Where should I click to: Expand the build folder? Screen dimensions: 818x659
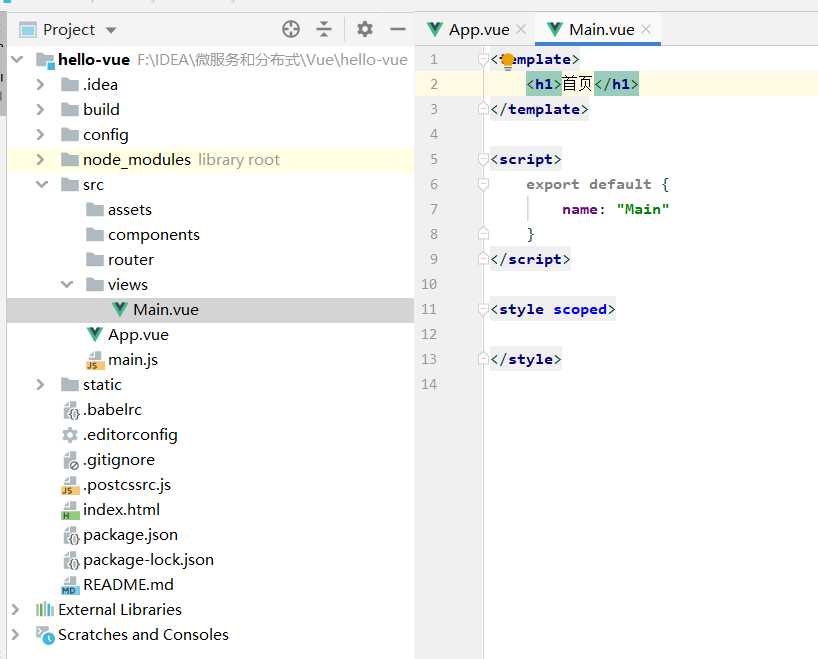point(40,110)
